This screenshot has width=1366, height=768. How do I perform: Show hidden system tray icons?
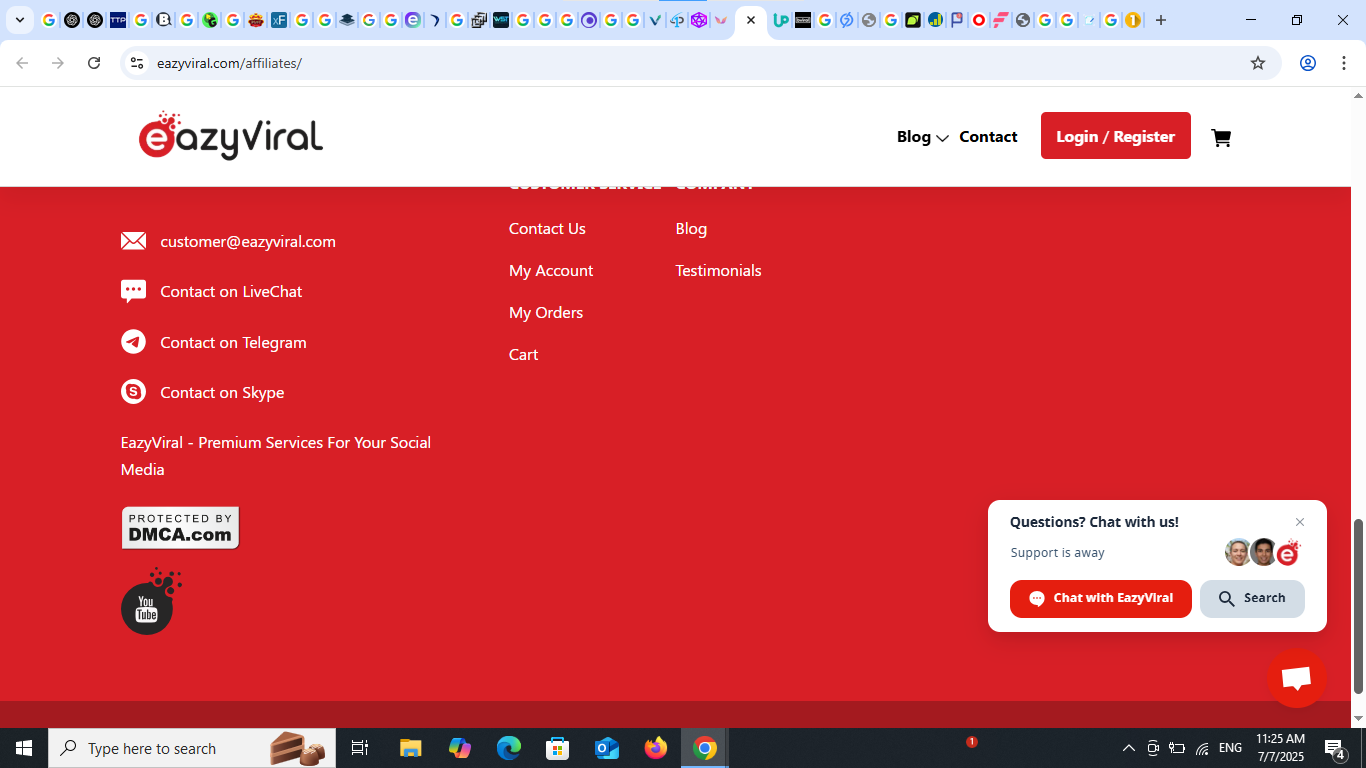point(1129,748)
